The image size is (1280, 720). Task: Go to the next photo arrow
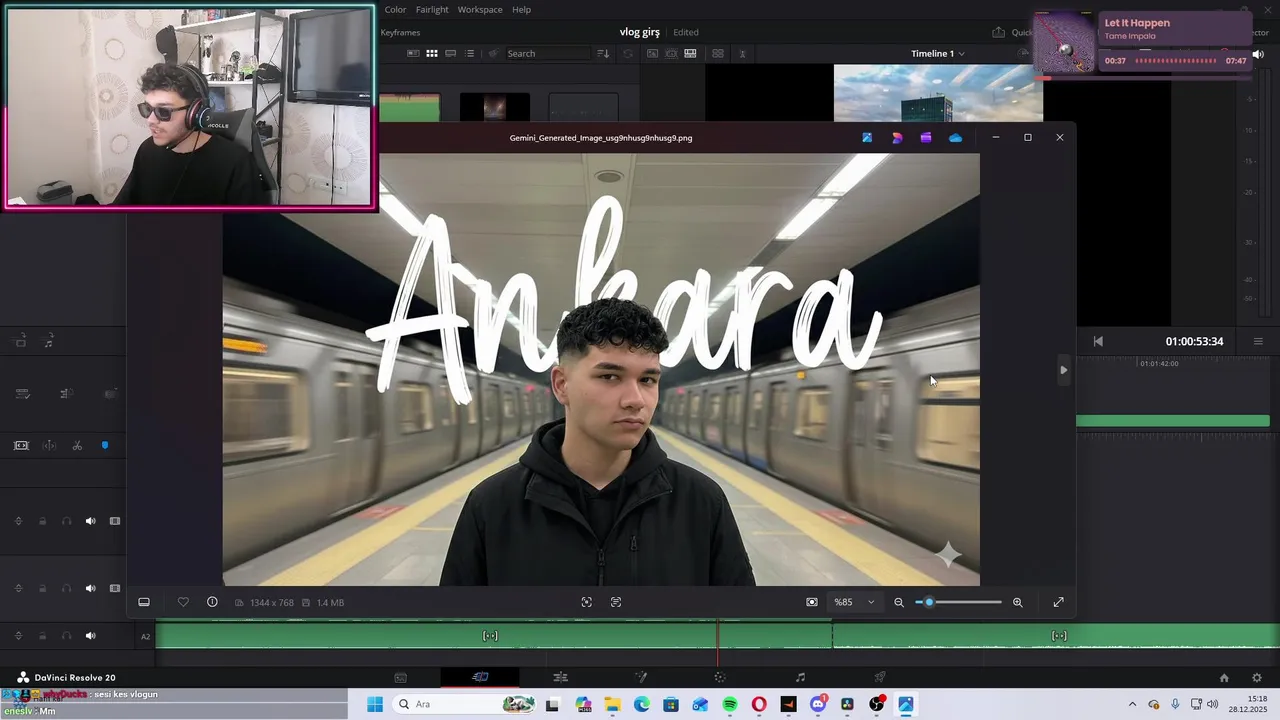pos(1063,370)
